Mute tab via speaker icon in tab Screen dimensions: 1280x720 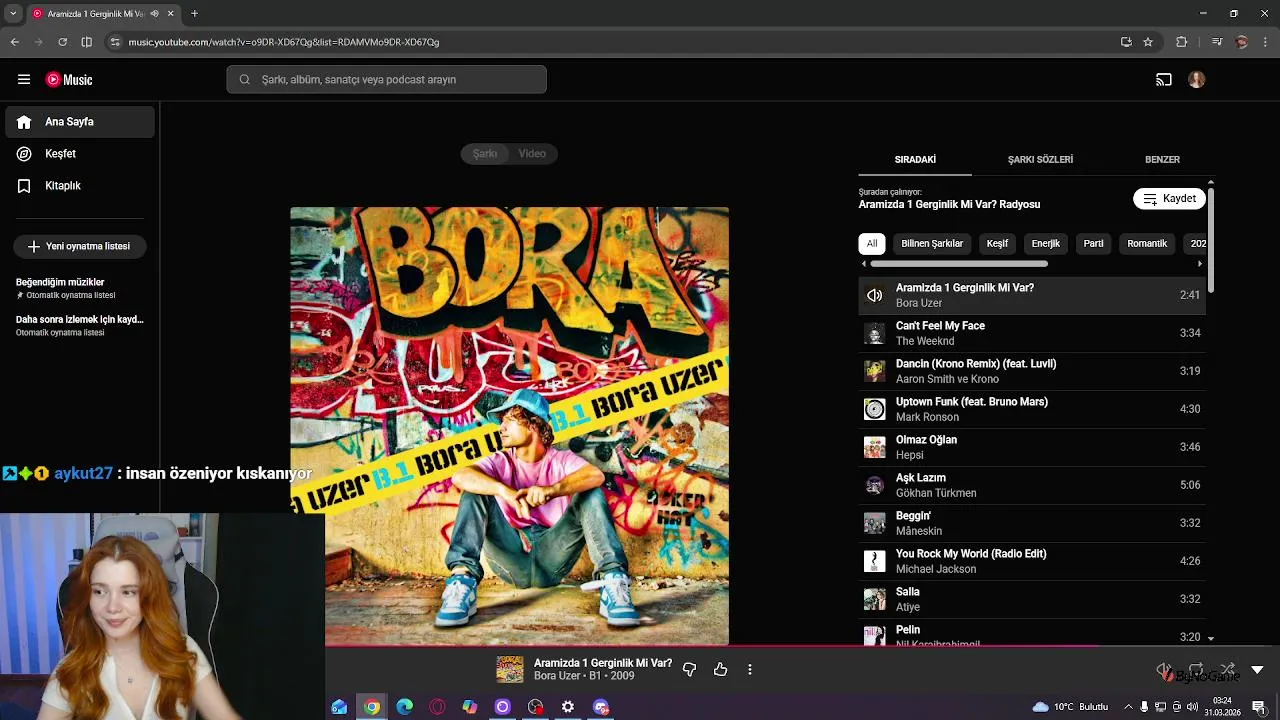pos(154,14)
